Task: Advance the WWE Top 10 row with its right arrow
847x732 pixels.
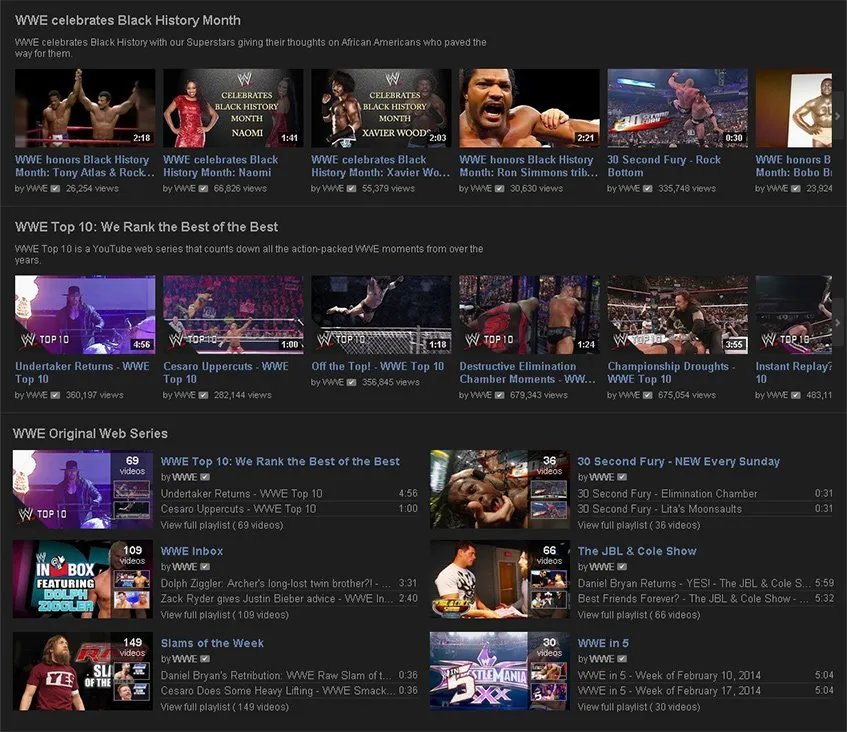Action: point(838,323)
